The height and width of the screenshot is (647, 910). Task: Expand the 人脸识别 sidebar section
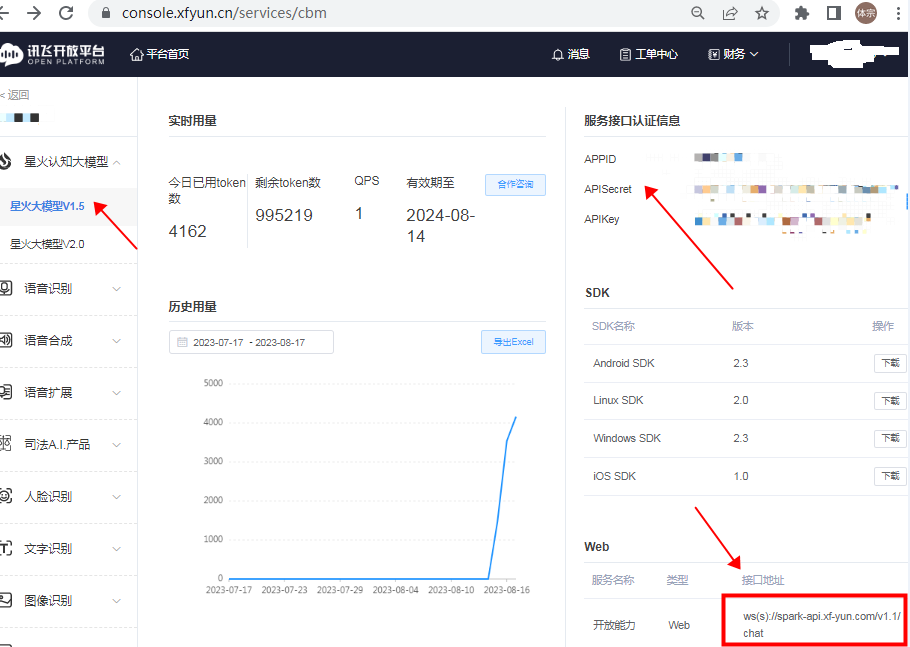coord(117,497)
